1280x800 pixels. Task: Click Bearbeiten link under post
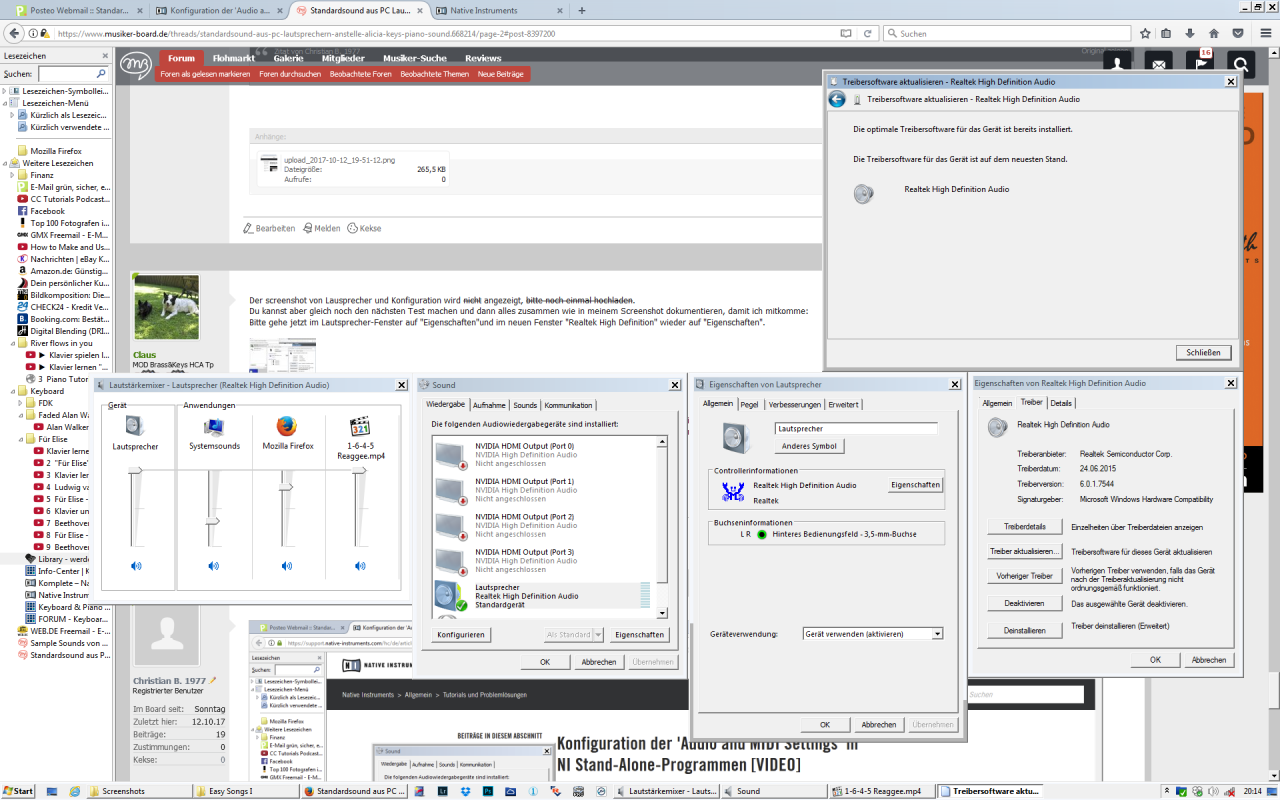point(270,228)
